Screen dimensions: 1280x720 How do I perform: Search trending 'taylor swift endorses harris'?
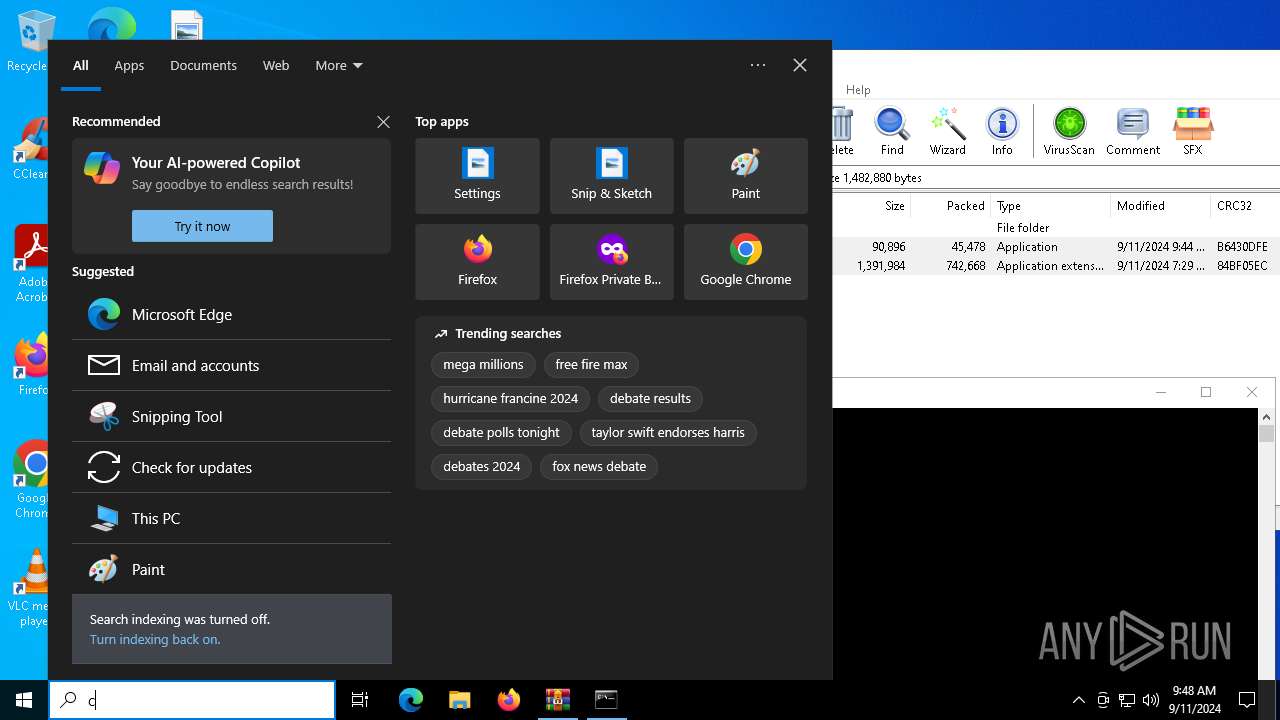668,432
